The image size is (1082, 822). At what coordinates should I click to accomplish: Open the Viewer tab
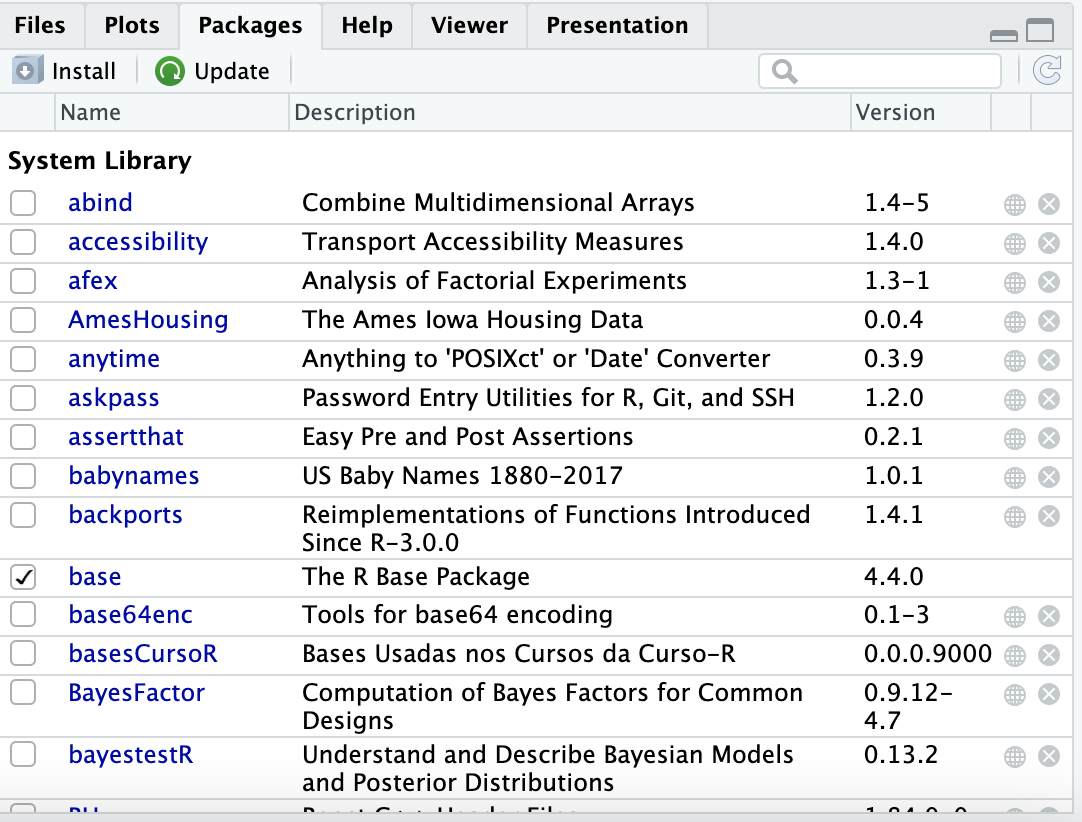coord(469,25)
